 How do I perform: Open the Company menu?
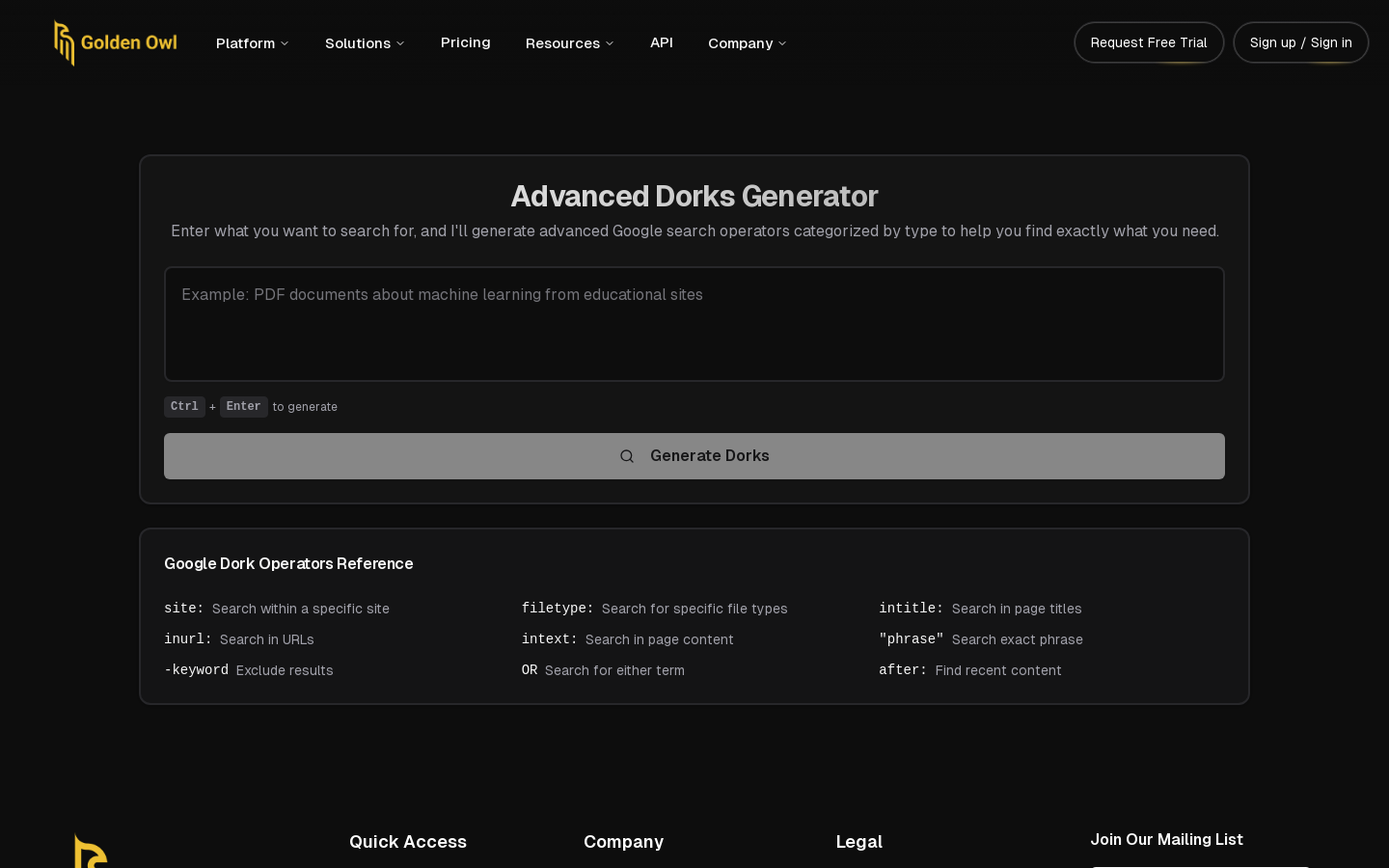coord(747,43)
